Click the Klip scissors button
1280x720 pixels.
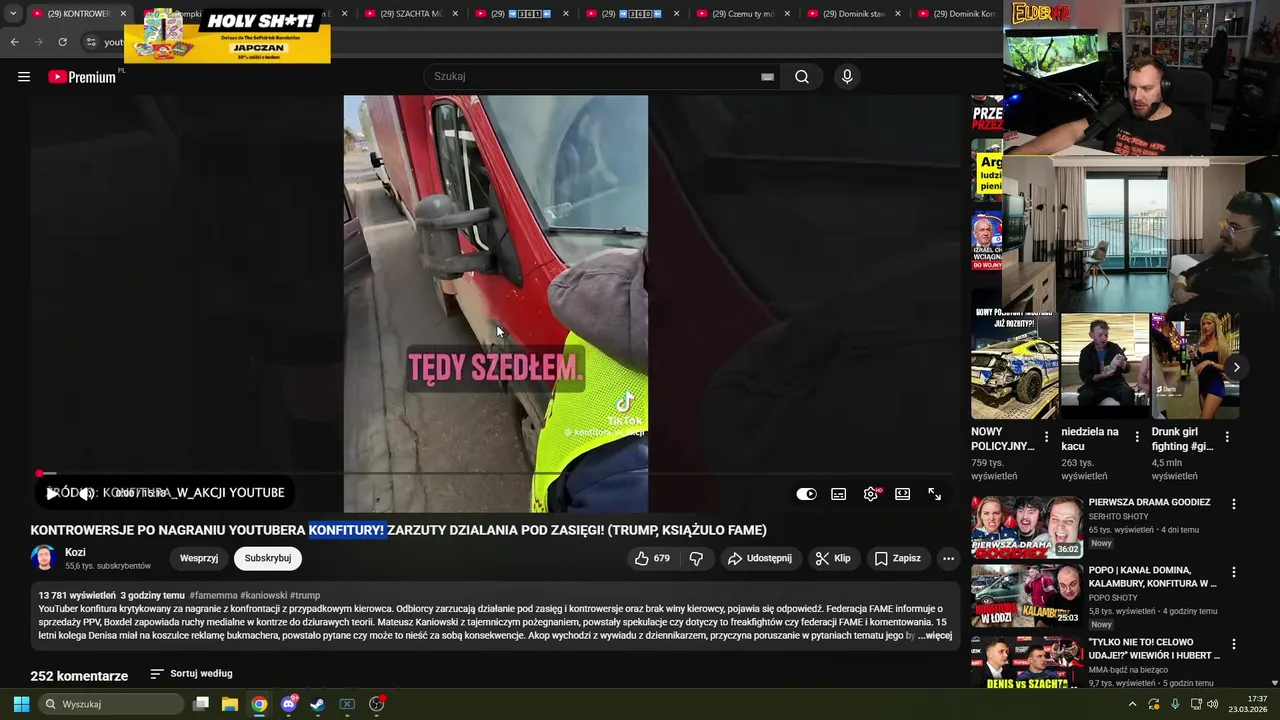point(833,558)
